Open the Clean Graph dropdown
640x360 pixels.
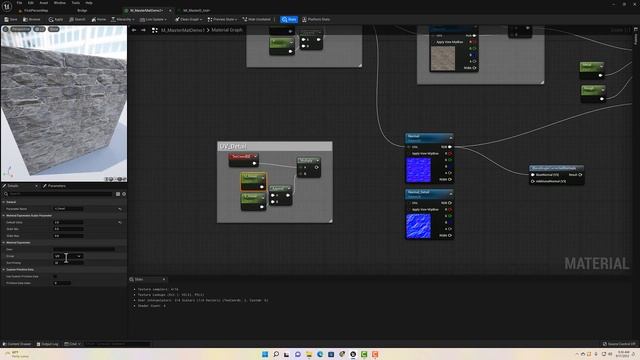tap(189, 20)
